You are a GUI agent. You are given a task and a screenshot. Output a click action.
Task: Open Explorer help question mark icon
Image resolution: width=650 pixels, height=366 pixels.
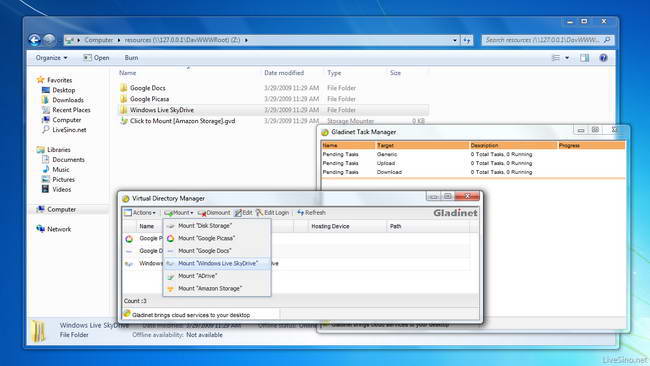pos(604,58)
